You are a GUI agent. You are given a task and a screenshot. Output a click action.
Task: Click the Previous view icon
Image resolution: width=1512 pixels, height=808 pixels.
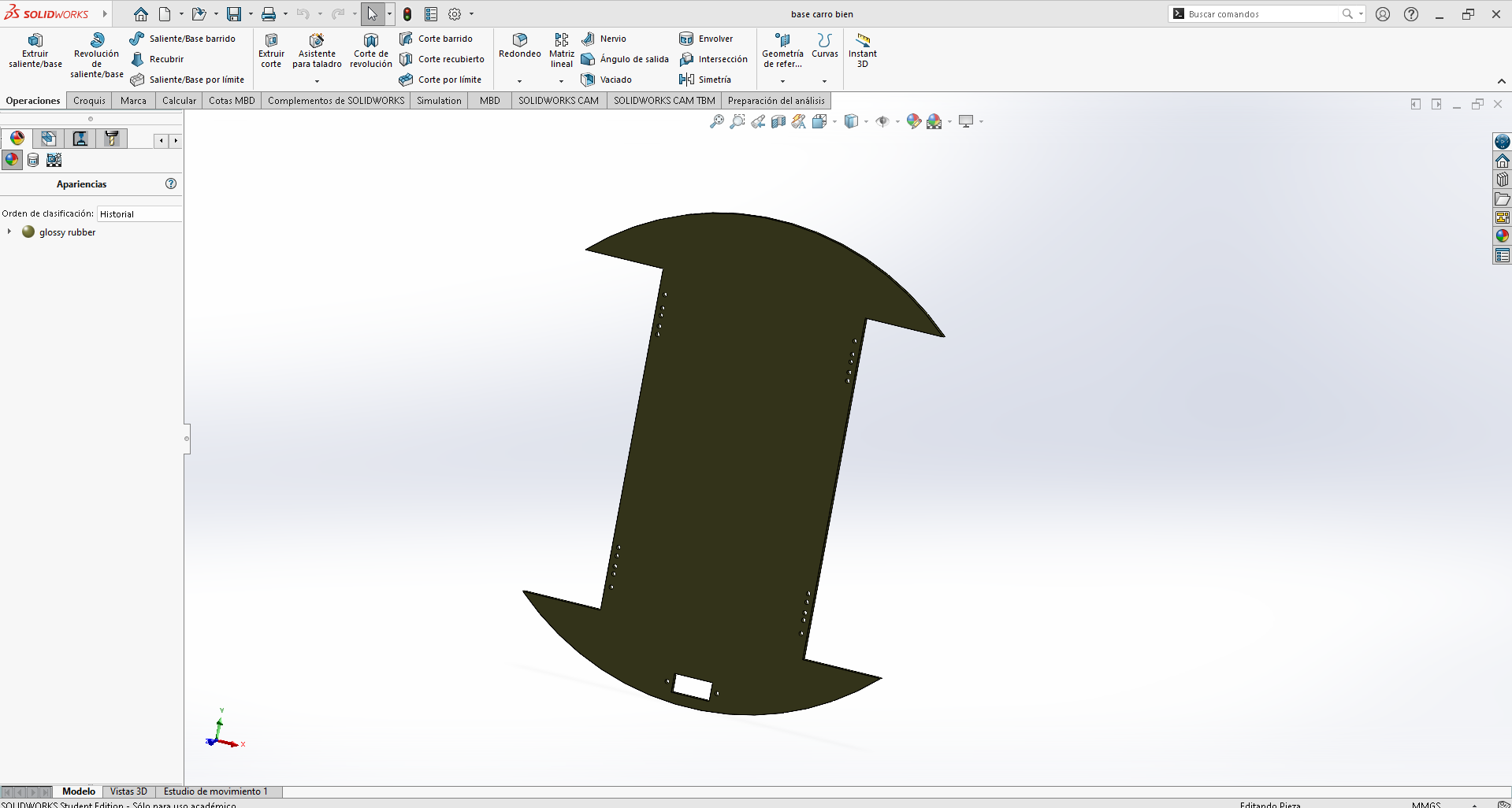(758, 121)
